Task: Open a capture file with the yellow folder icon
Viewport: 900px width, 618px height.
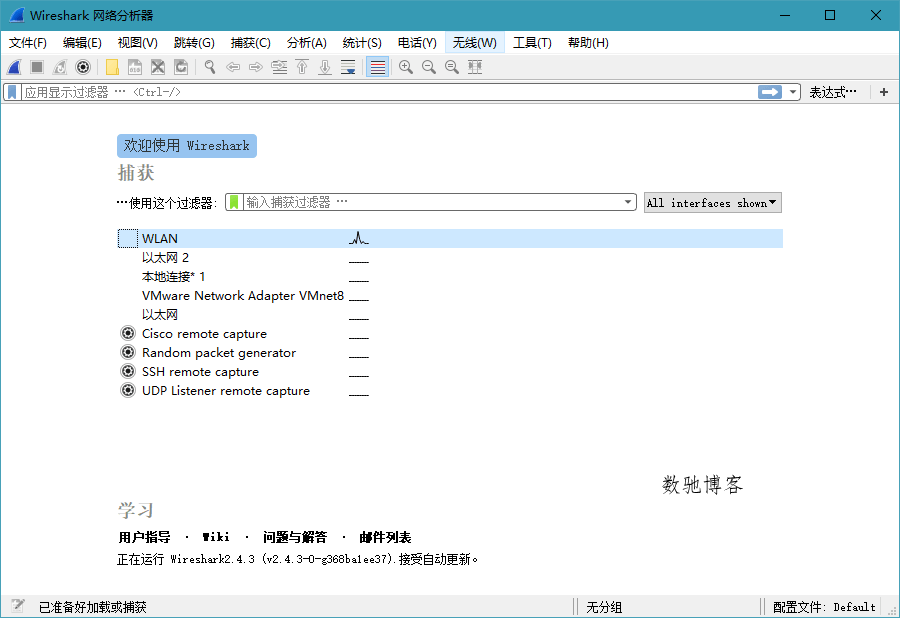Action: tap(112, 67)
